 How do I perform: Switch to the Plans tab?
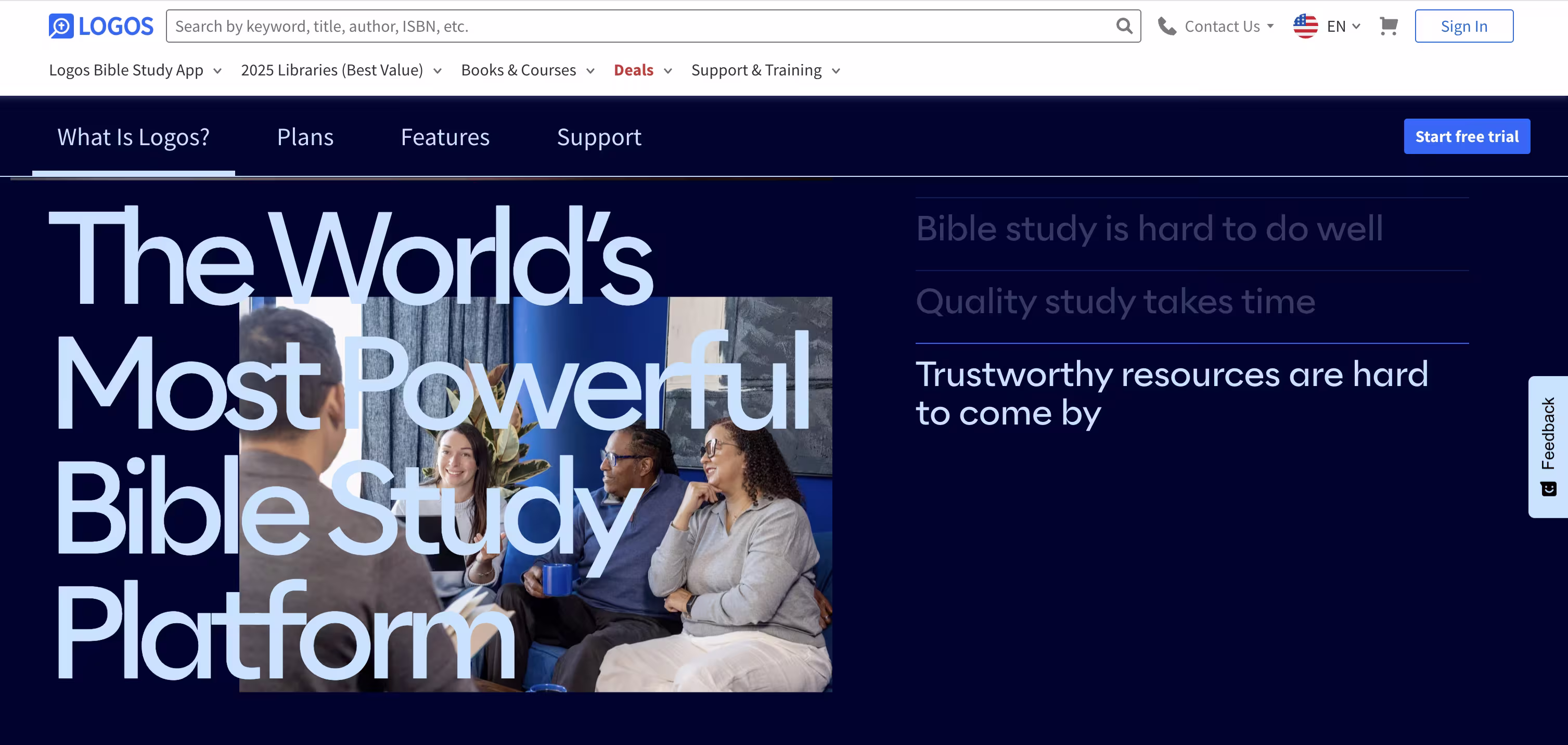(305, 137)
